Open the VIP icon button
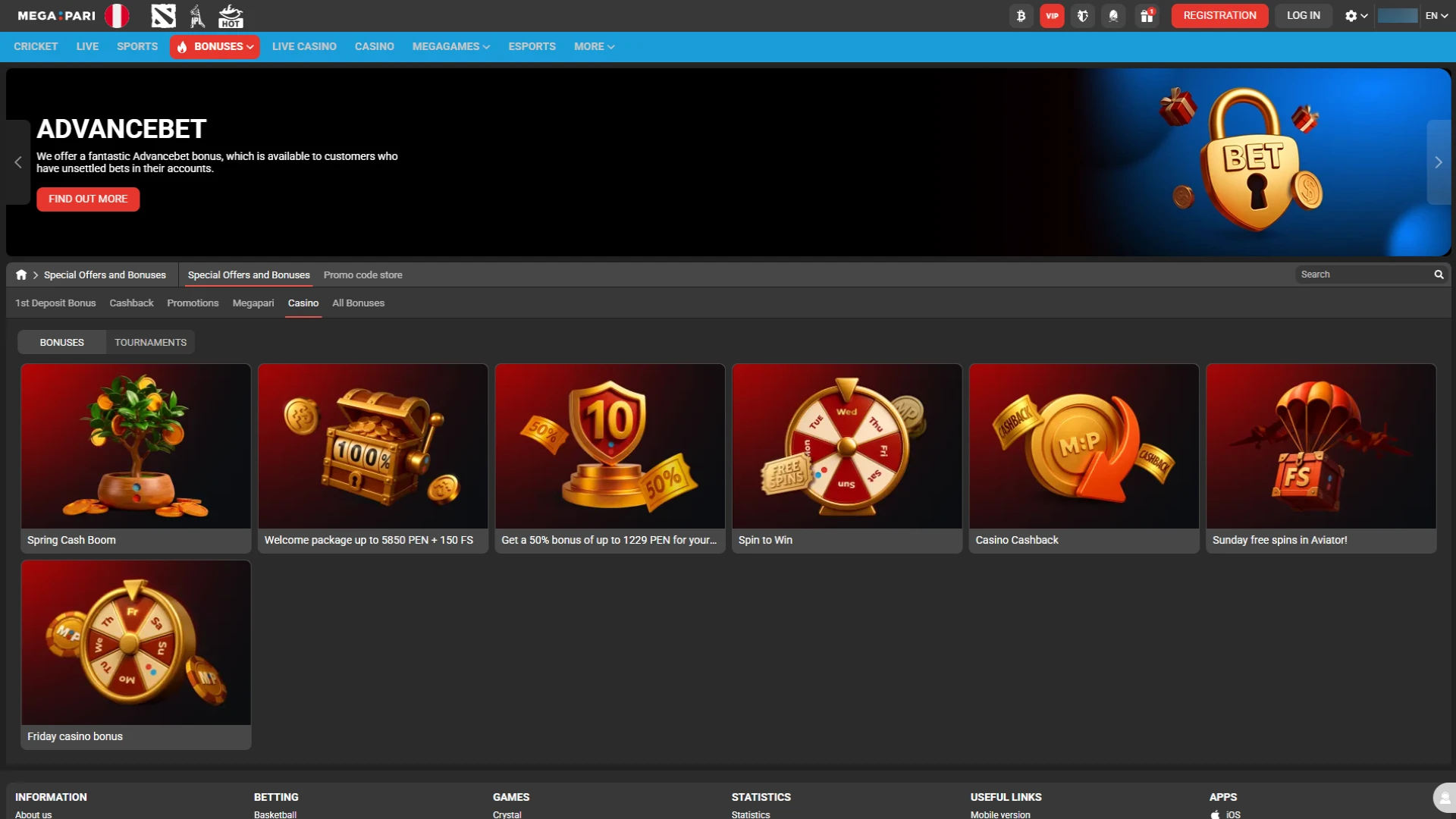This screenshot has height=819, width=1456. point(1052,16)
